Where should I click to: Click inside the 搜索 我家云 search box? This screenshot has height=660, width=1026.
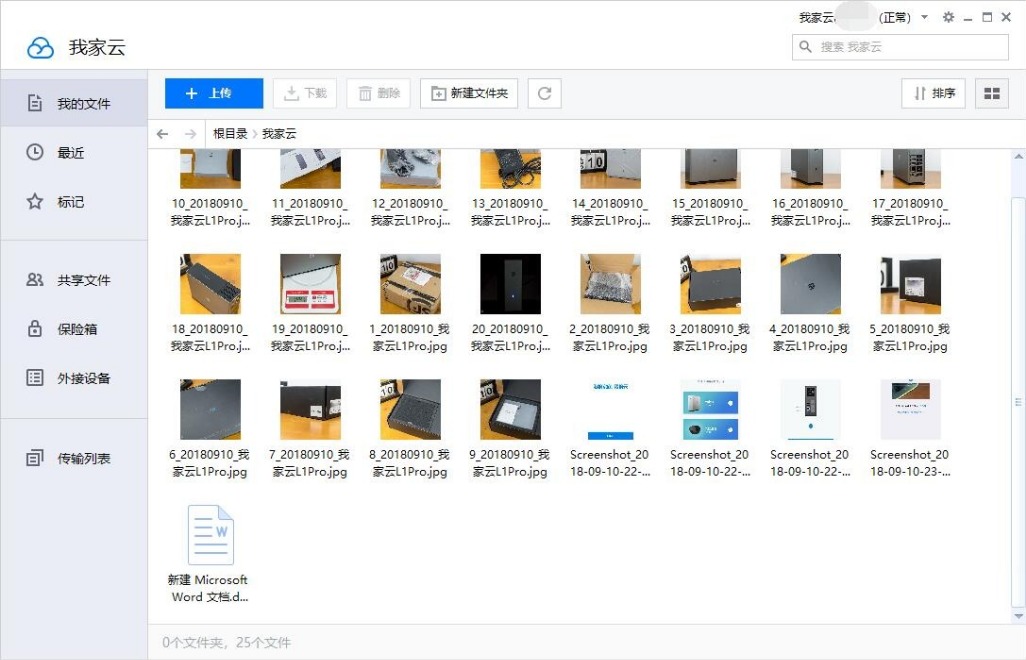point(898,46)
